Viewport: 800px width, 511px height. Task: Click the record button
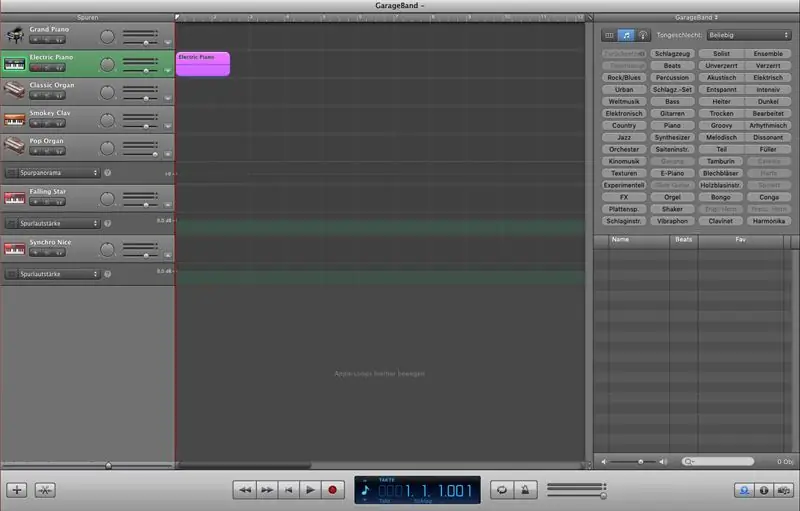[x=332, y=490]
